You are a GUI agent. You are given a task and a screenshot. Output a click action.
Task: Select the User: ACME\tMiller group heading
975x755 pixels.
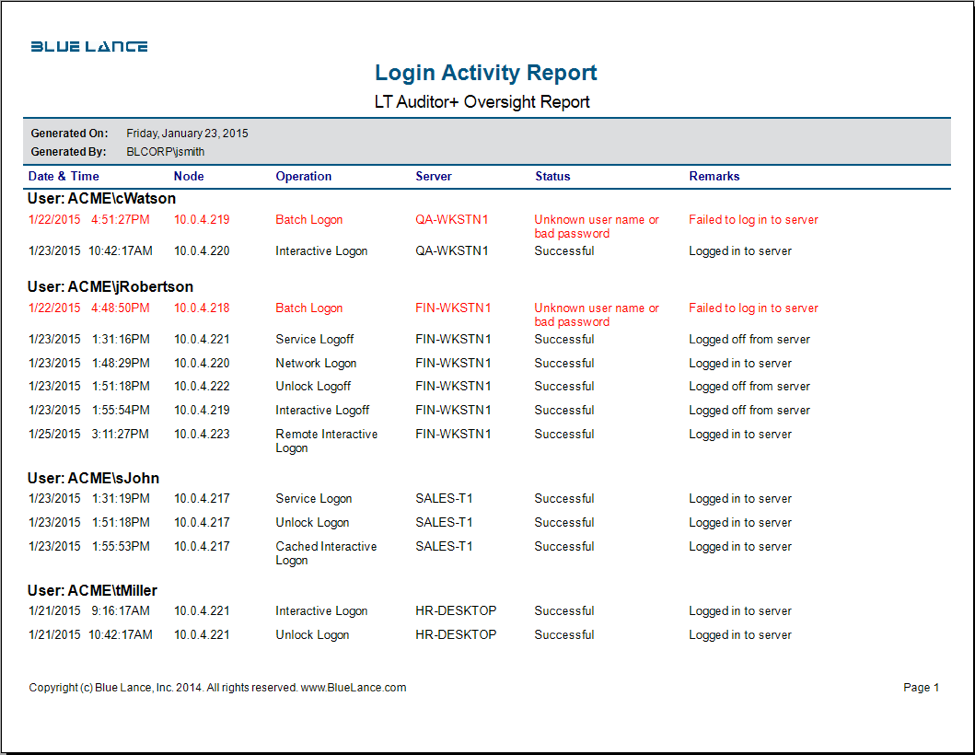point(92,590)
